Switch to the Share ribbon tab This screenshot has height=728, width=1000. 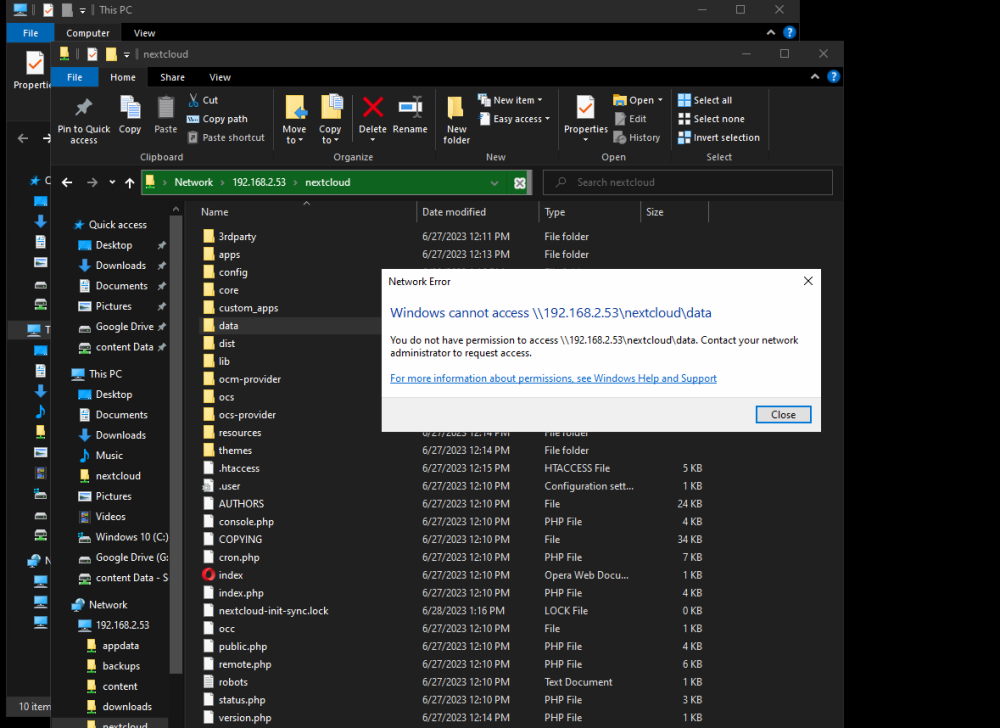tap(172, 77)
